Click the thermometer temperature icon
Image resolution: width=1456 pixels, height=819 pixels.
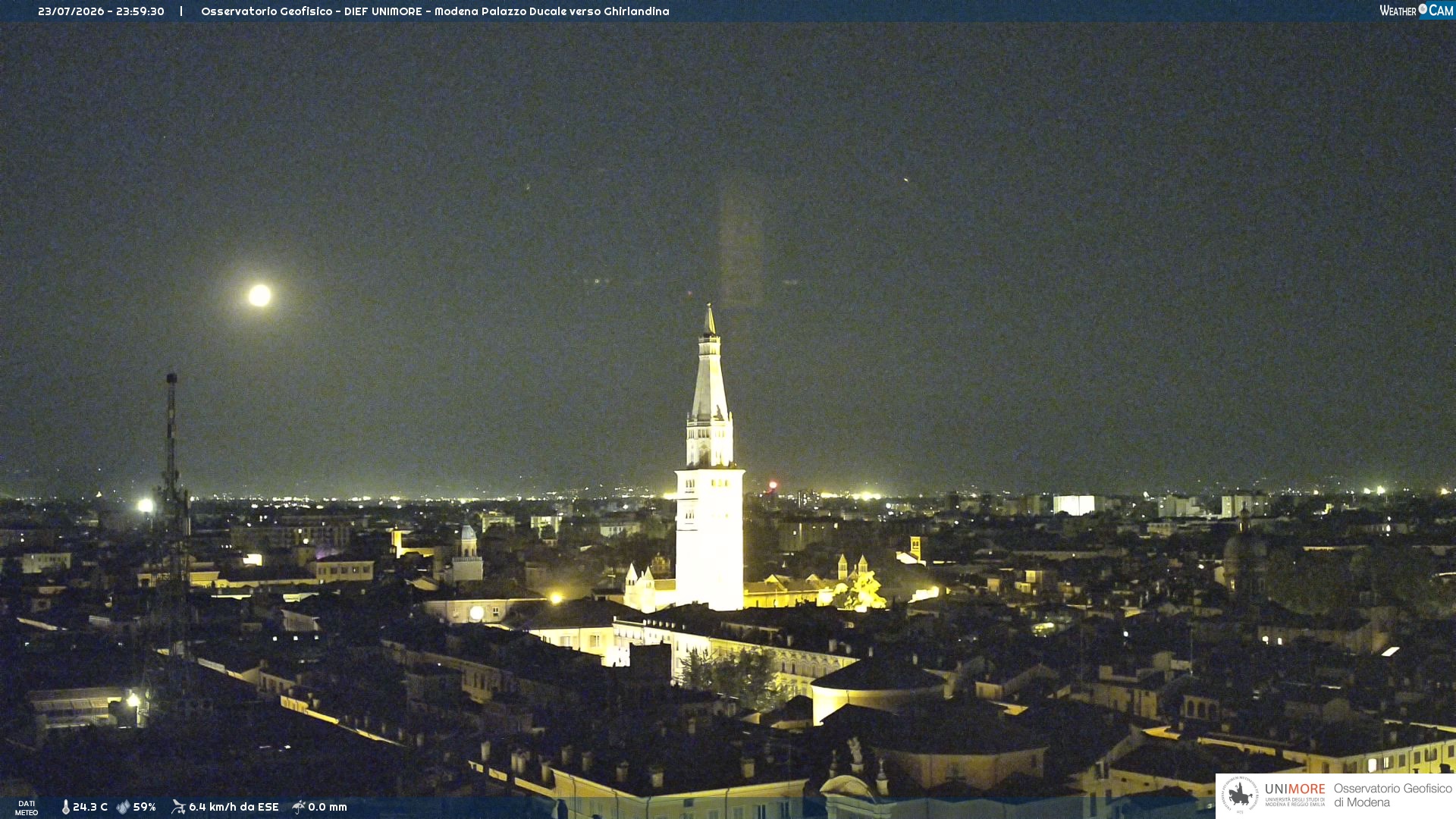65,807
